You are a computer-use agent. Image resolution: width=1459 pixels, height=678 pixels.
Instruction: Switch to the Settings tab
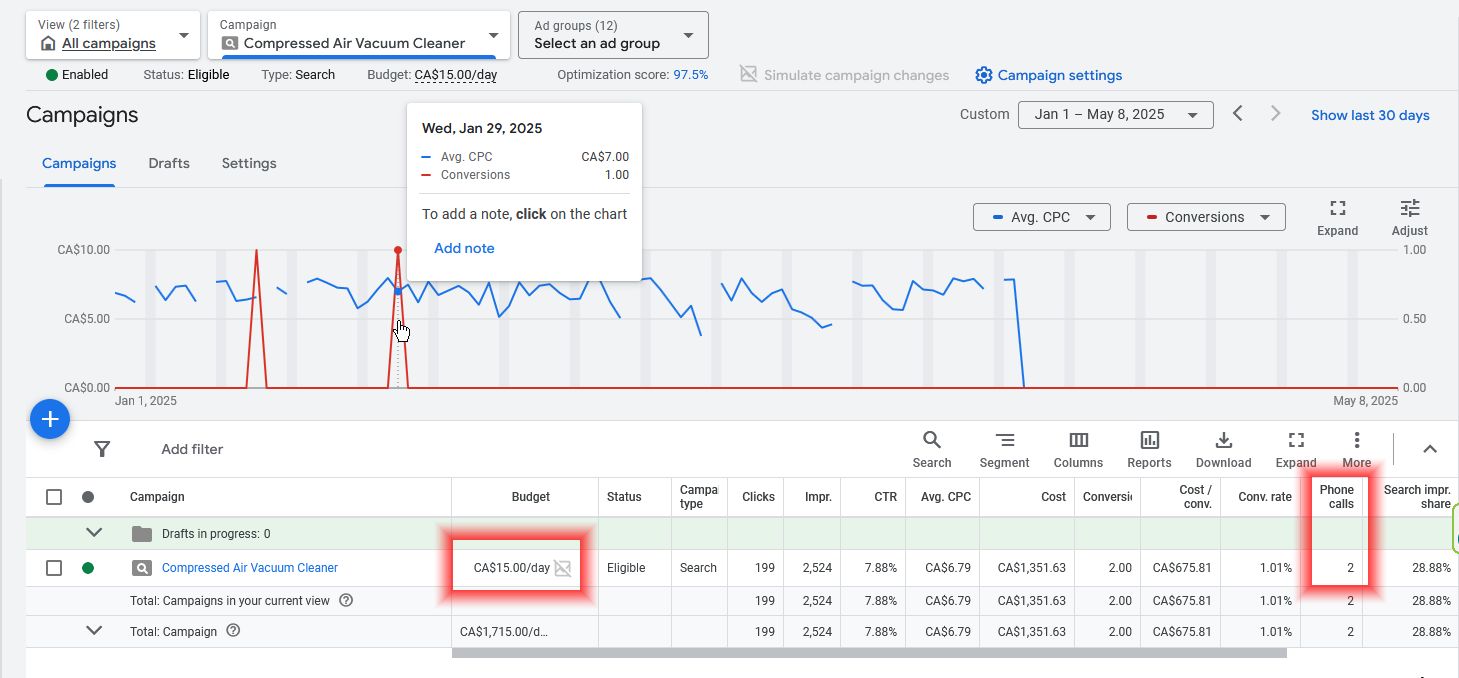[249, 163]
